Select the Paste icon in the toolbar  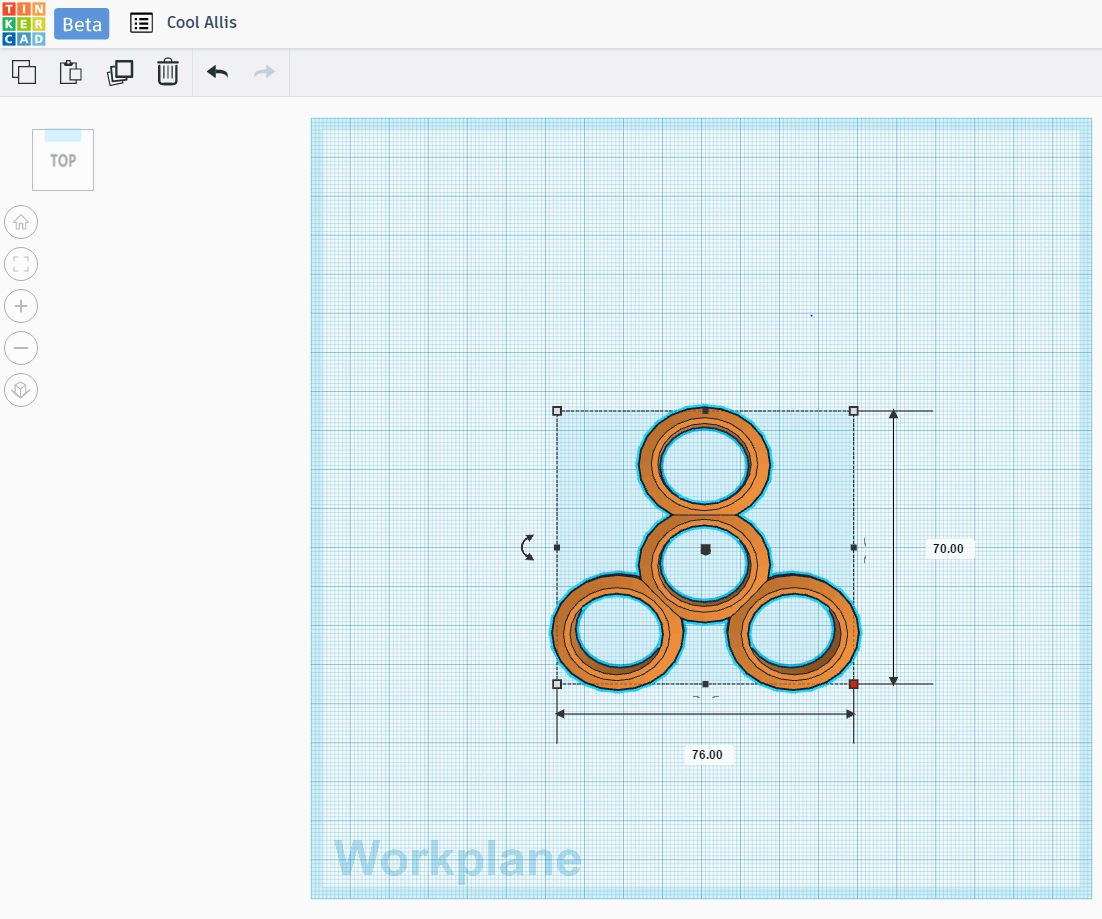pos(70,72)
